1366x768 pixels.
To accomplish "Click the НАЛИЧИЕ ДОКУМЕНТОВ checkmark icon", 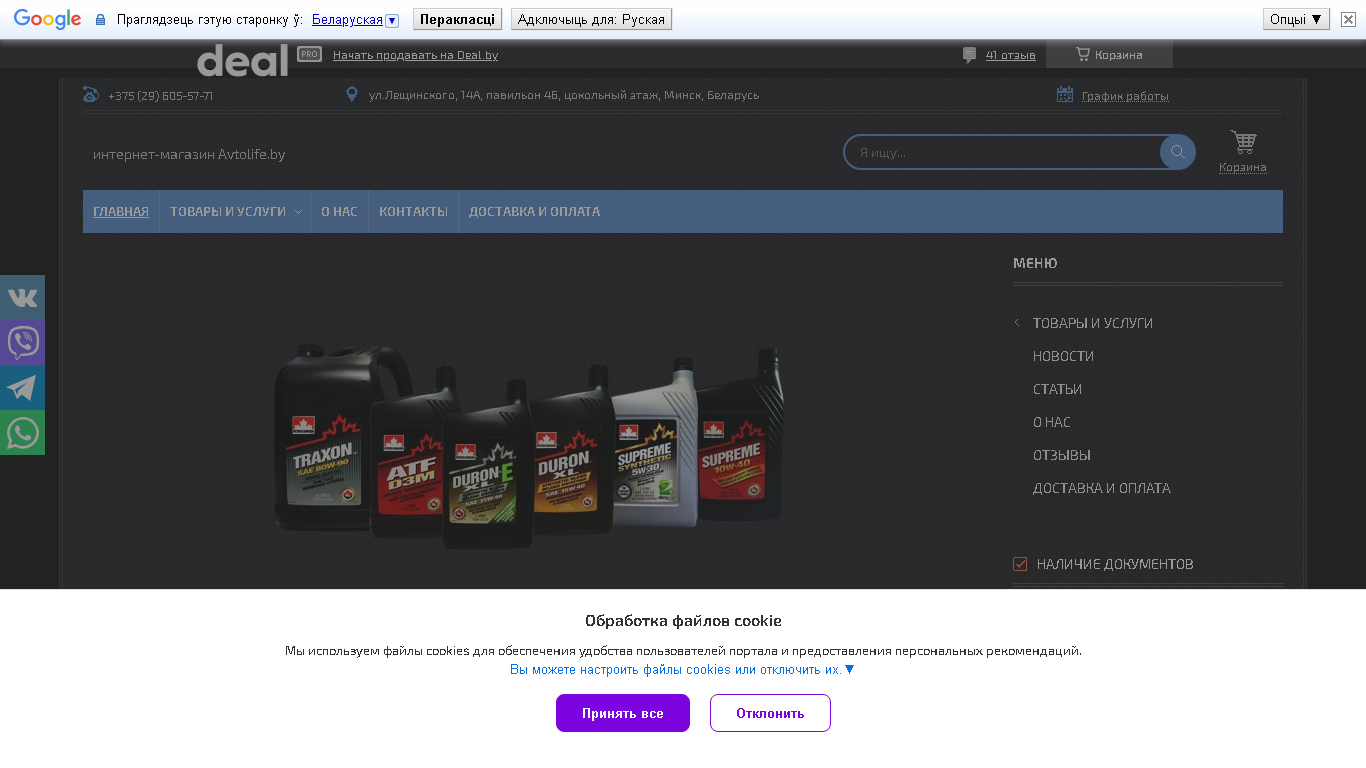I will (1020, 564).
